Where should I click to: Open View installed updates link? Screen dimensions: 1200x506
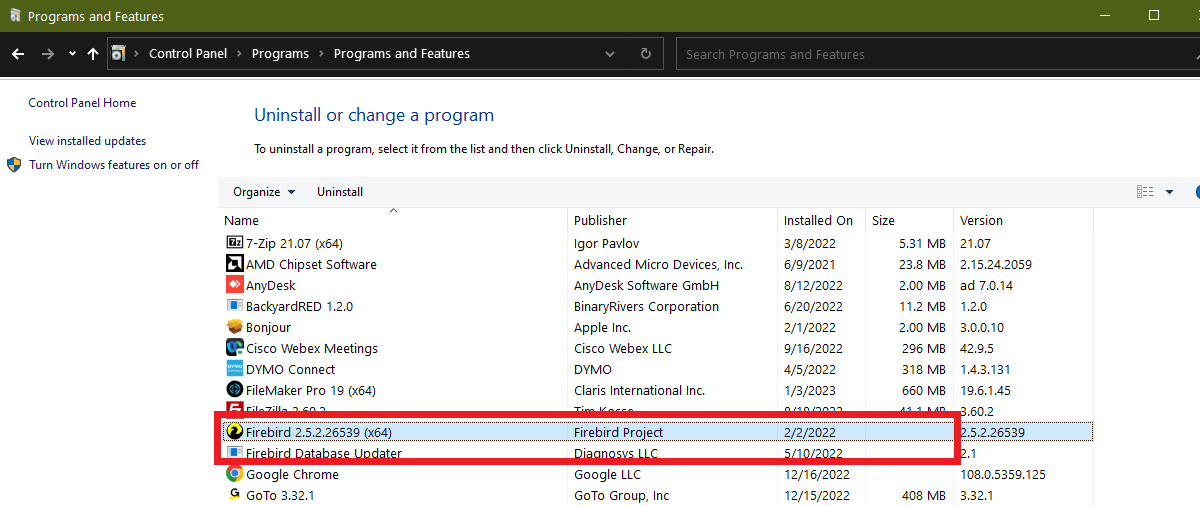88,141
